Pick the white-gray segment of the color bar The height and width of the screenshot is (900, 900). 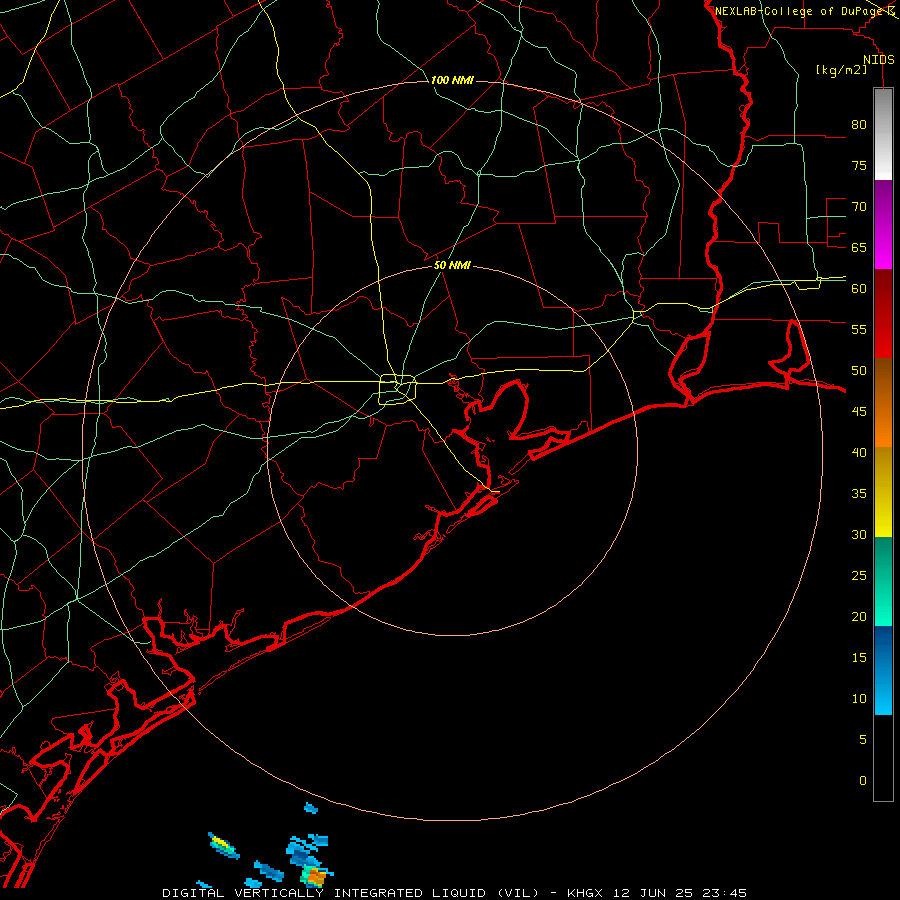tap(883, 134)
